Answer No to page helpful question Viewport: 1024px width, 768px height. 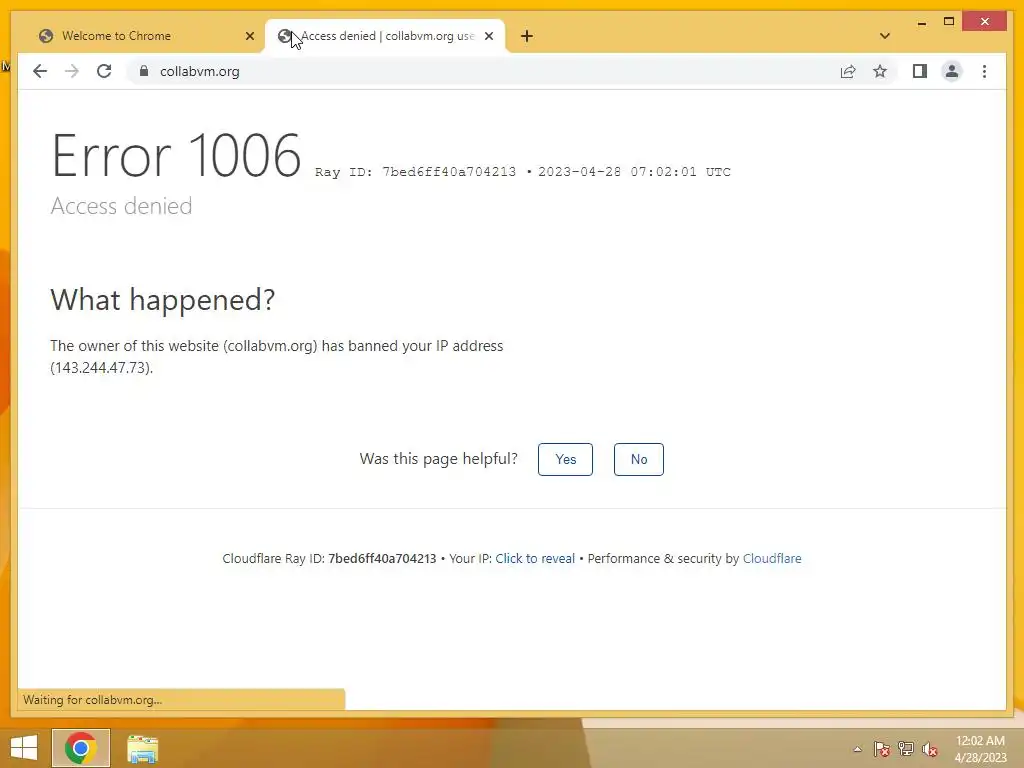coord(639,459)
